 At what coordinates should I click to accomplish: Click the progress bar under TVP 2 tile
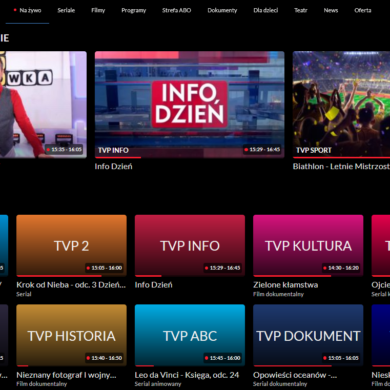coord(71,276)
